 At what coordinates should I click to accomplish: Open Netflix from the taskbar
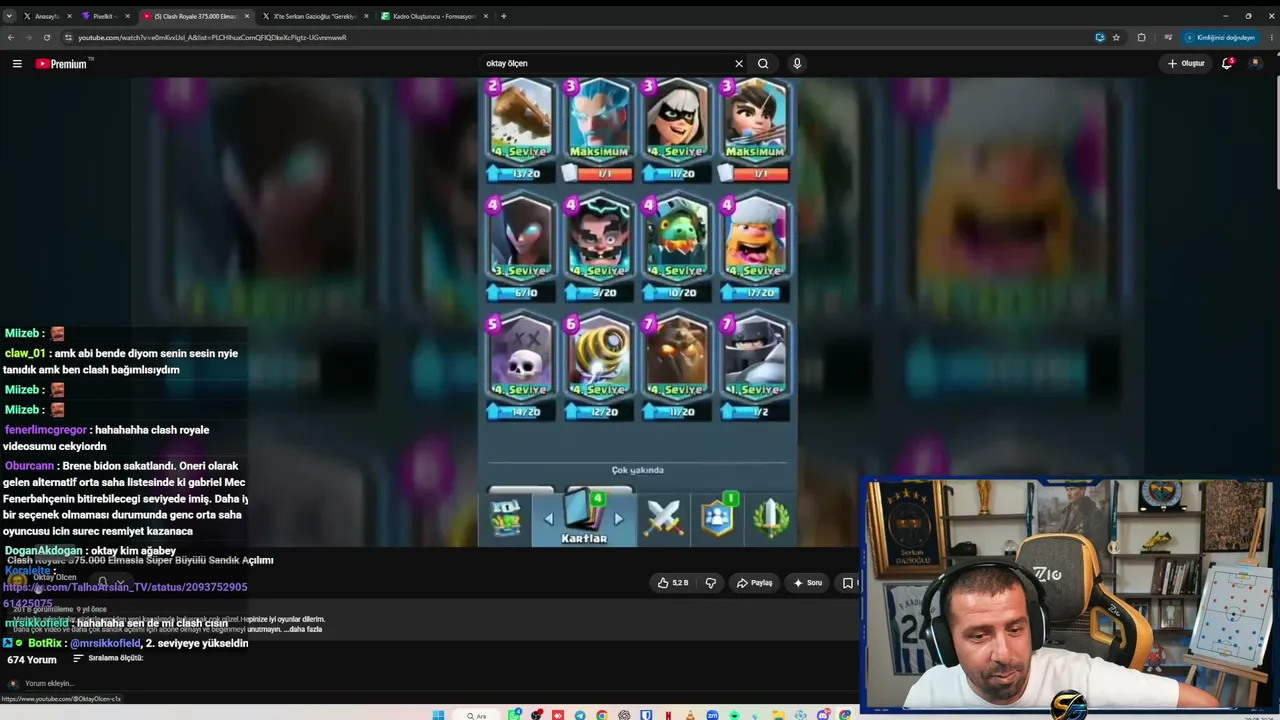point(668,715)
